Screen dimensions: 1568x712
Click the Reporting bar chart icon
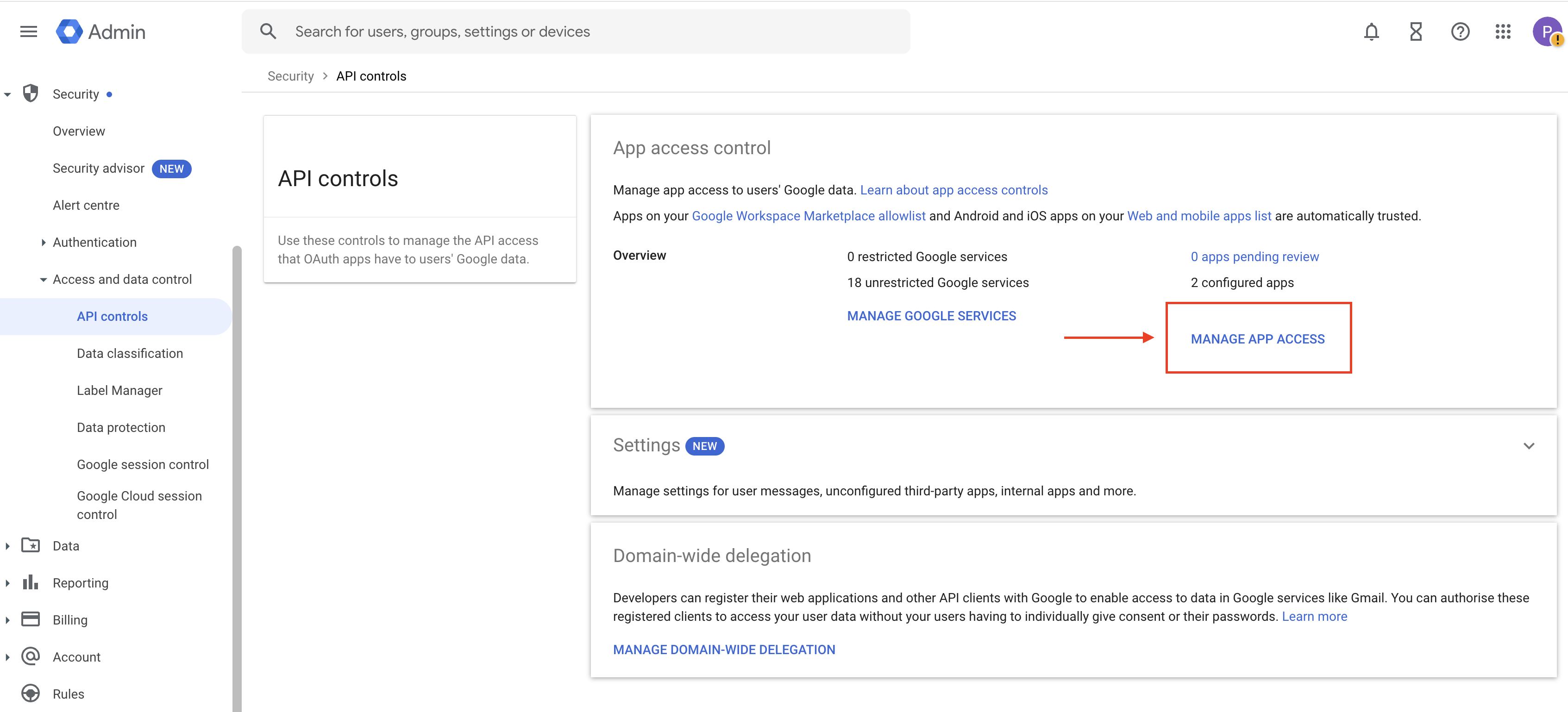pyautogui.click(x=31, y=582)
